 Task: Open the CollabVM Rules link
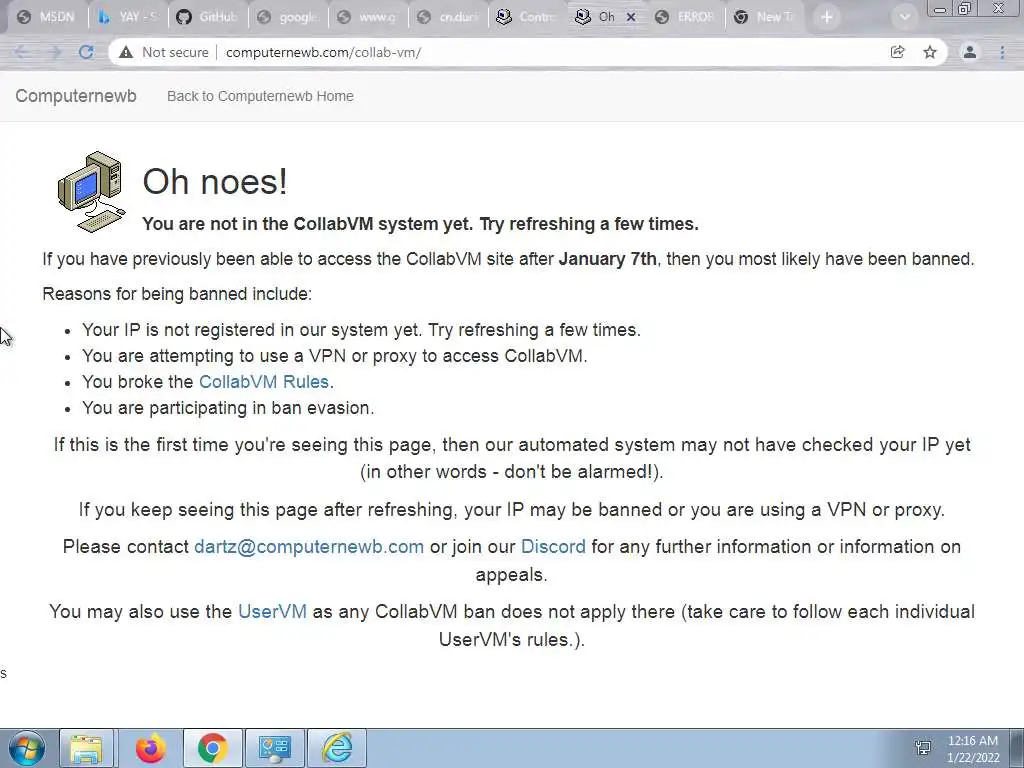(x=264, y=381)
